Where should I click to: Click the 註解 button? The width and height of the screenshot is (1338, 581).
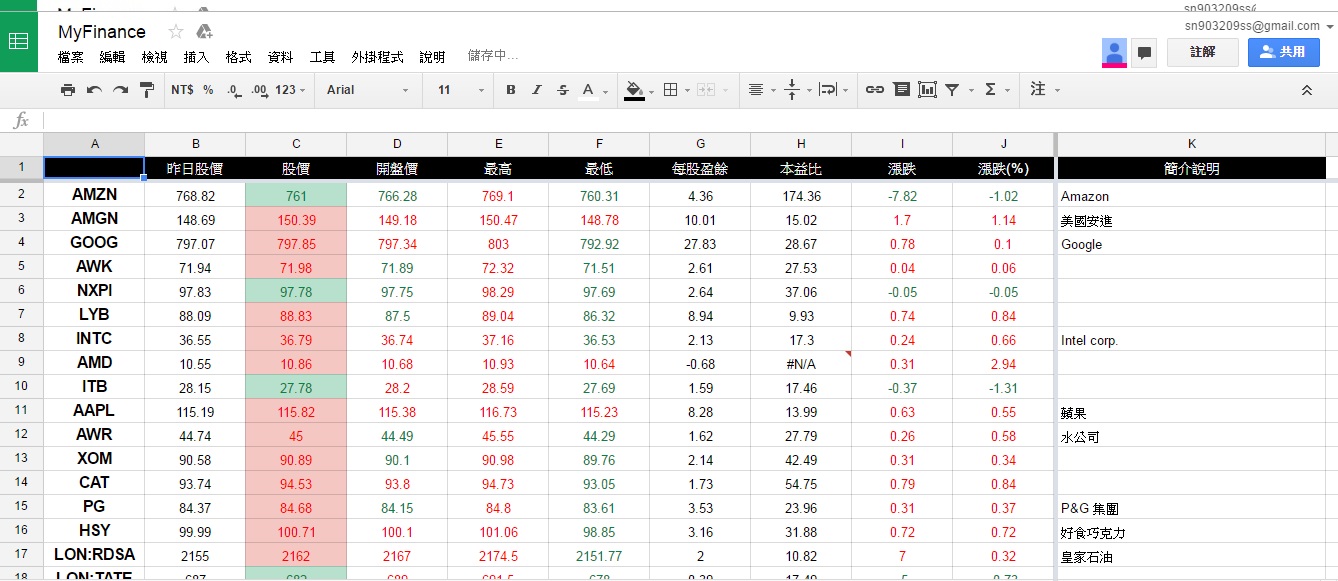click(1203, 52)
